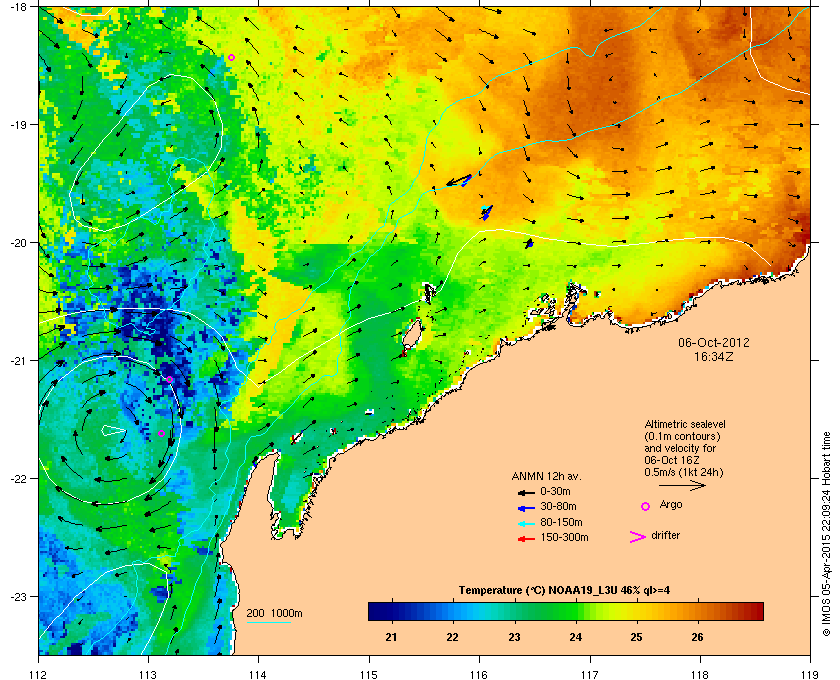This screenshot has height=680, width=840.
Task: Click the time label 16:34Z
Action: pyautogui.click(x=714, y=356)
